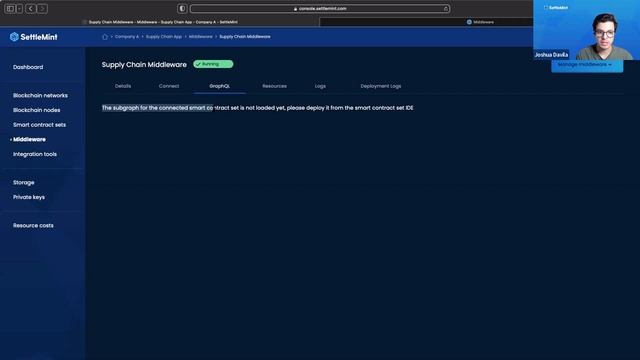
Task: Open Dashboard in sidebar
Action: pos(28,67)
